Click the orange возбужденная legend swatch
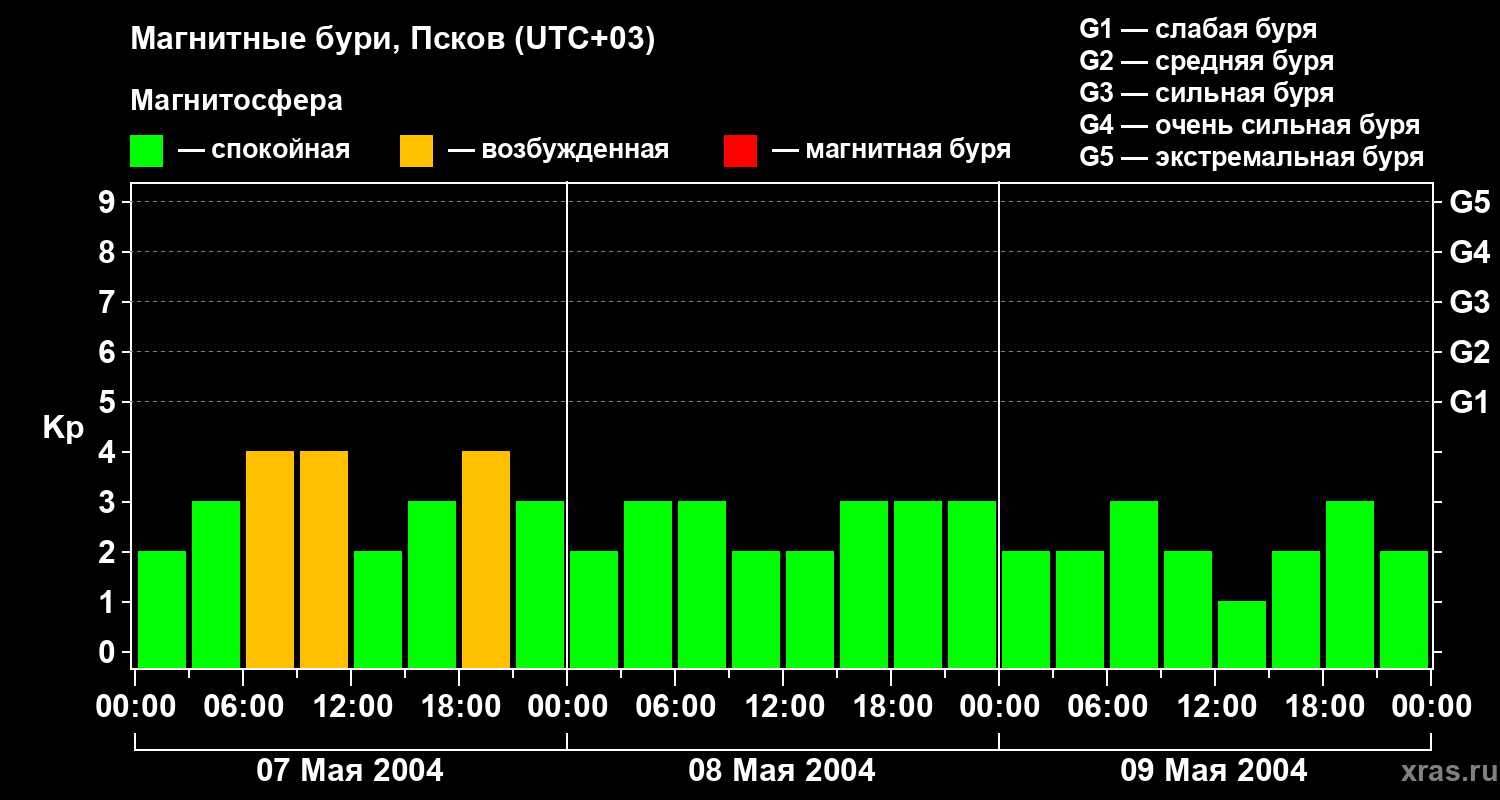The height and width of the screenshot is (800, 1500). [x=416, y=151]
